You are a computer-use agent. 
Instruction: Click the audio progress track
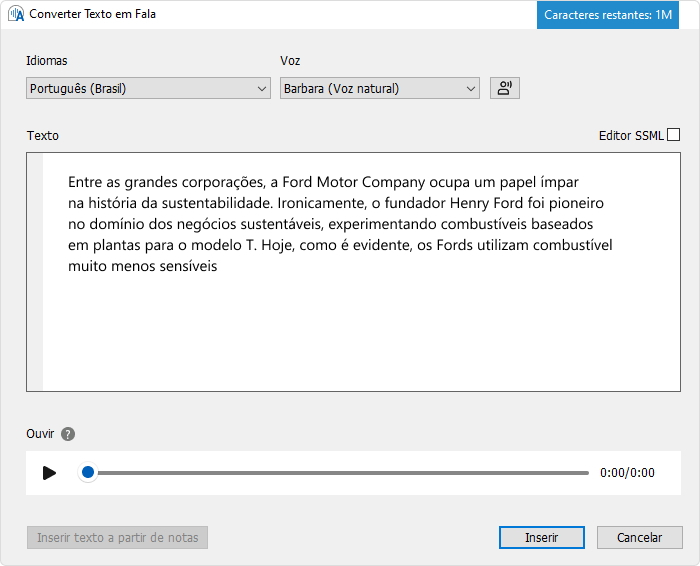[x=343, y=473]
